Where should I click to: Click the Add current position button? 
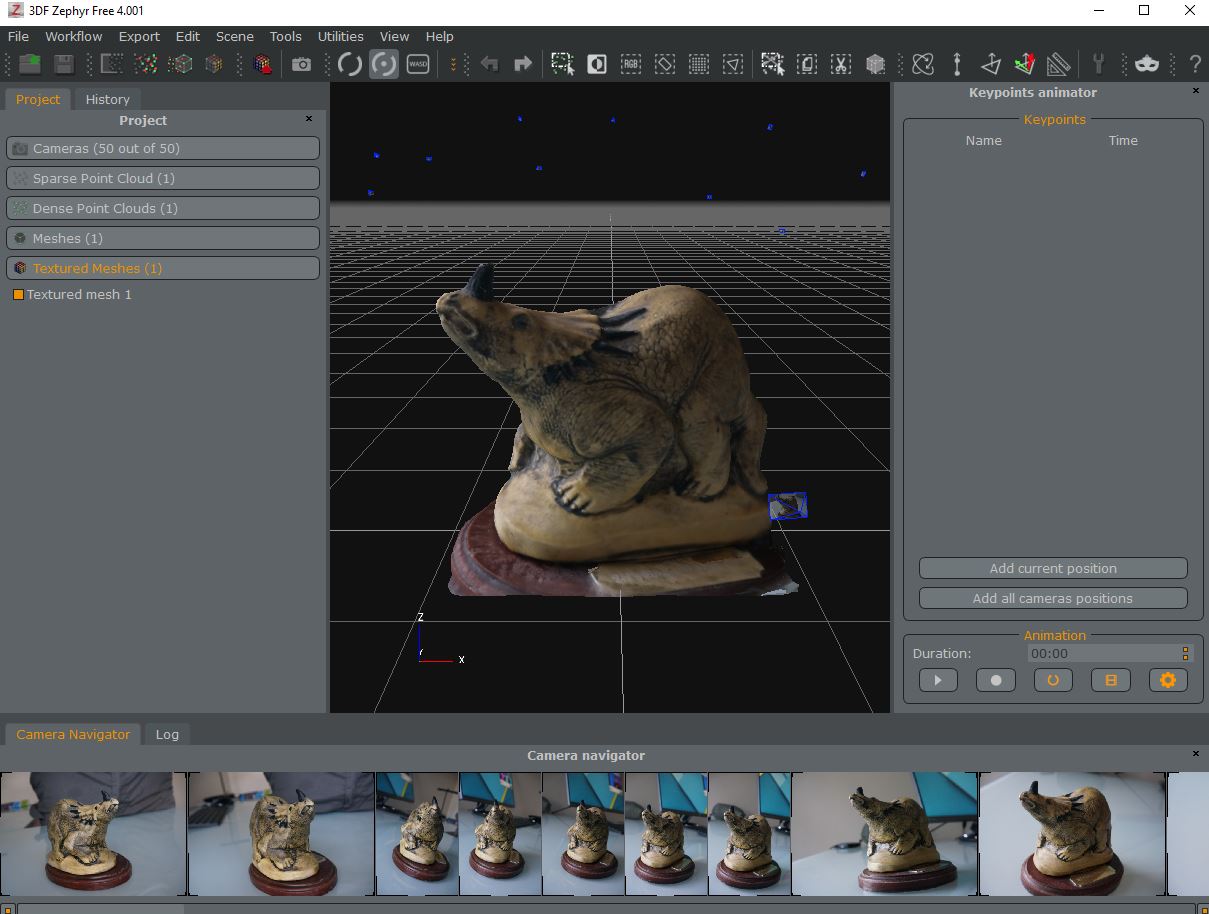pos(1053,568)
